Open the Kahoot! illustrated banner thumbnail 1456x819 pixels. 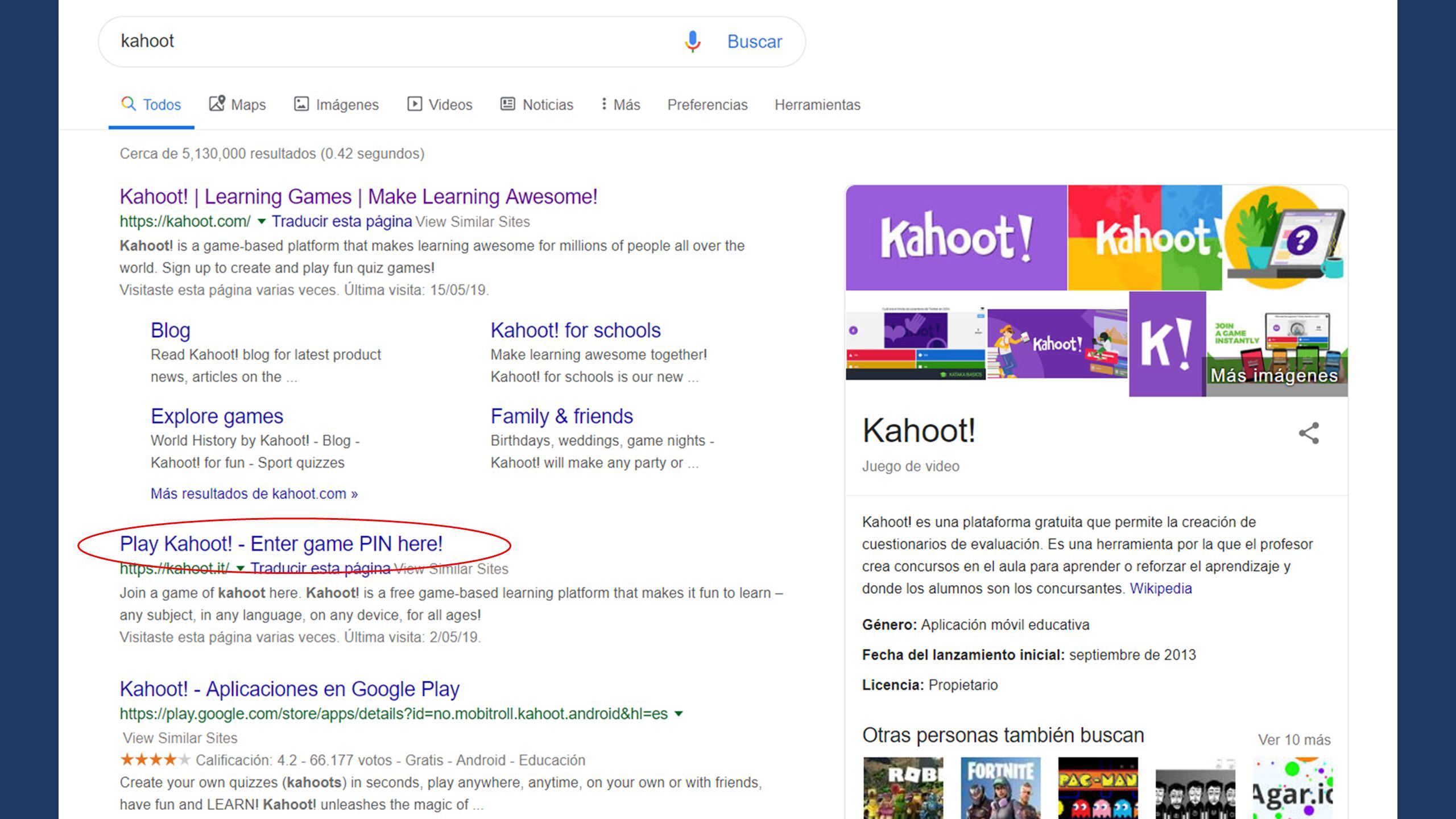click(x=1057, y=344)
